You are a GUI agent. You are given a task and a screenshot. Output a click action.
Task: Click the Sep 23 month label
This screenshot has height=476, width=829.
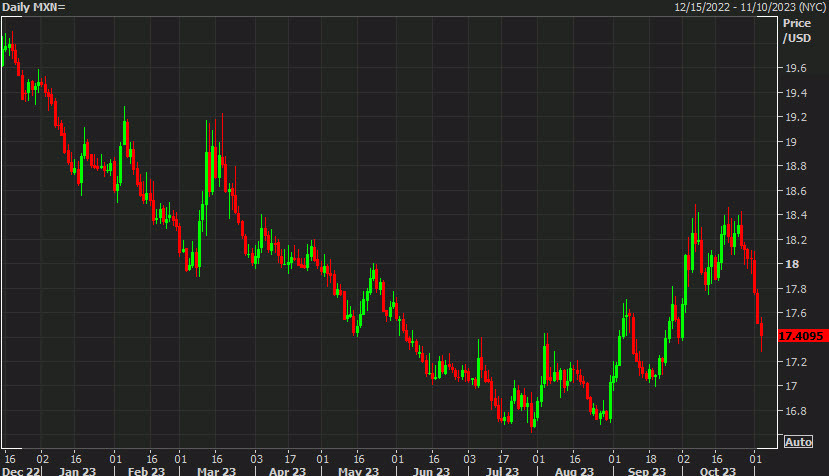pos(647,471)
